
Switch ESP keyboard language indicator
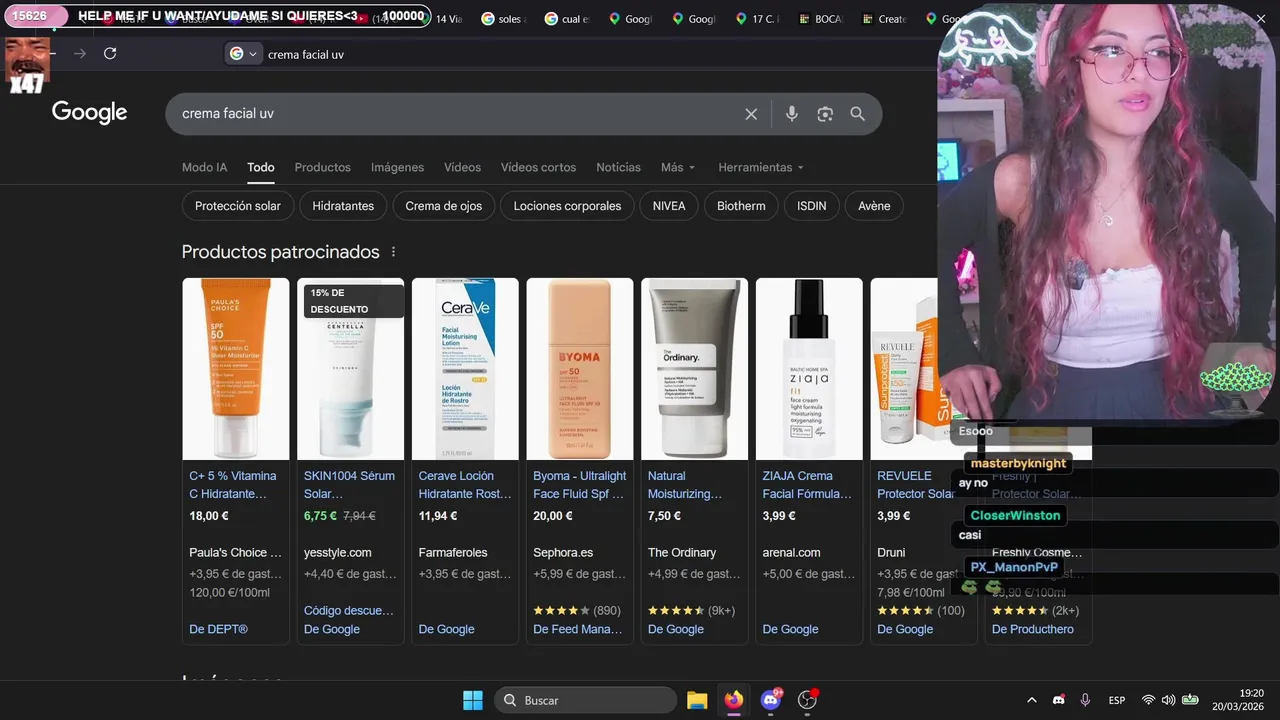coord(1117,700)
